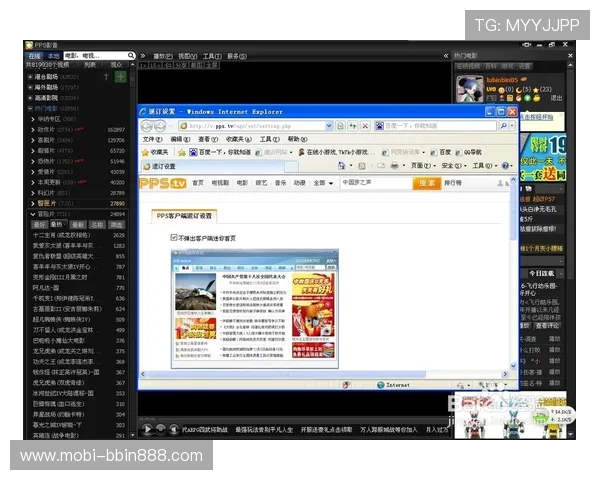Collapse the 冒险片 category
Image resolution: width=600 pixels, height=480 pixels.
tap(33, 214)
